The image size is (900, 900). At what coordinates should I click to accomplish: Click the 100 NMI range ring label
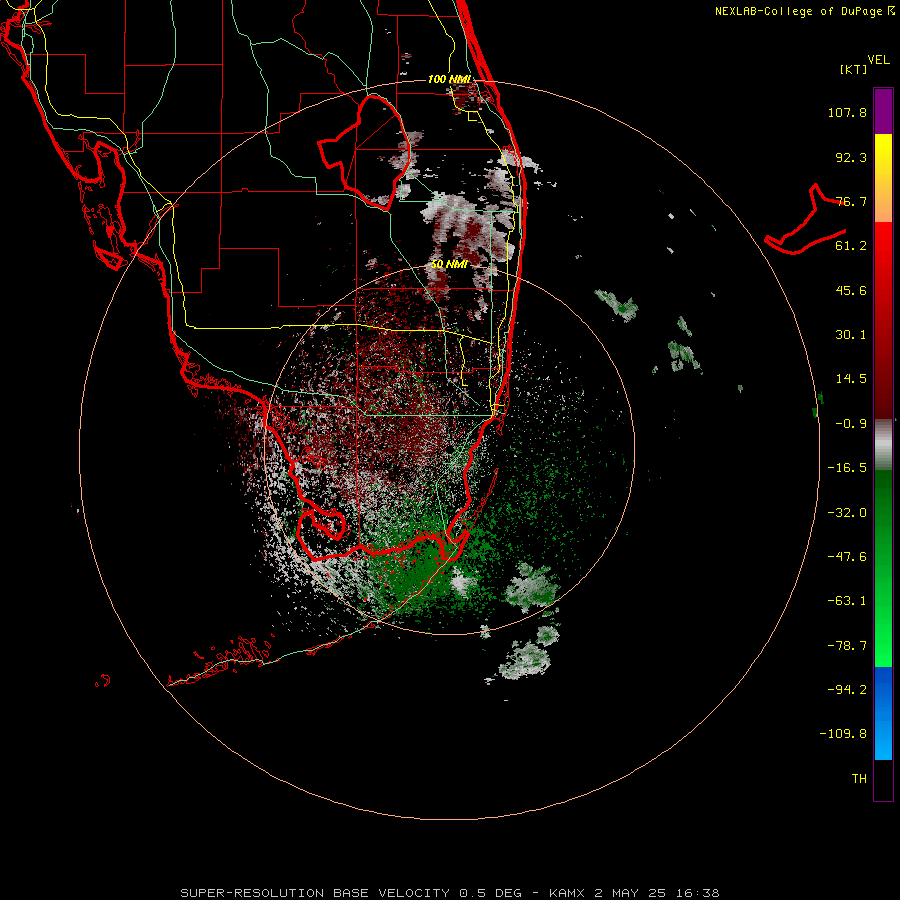[x=449, y=79]
